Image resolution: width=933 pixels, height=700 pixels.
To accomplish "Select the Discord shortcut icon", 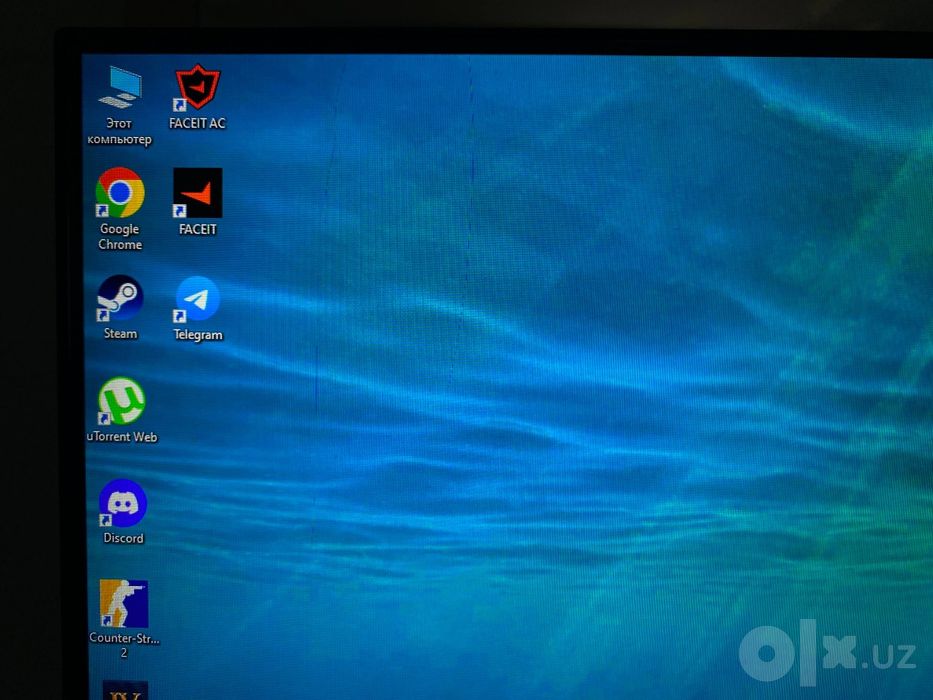I will coord(123,503).
